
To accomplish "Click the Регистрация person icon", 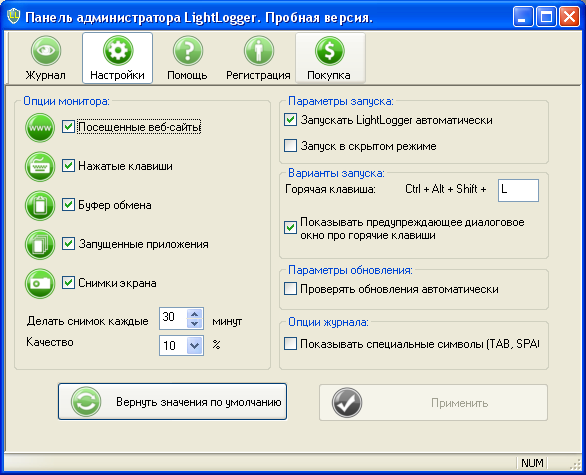I will point(259,51).
